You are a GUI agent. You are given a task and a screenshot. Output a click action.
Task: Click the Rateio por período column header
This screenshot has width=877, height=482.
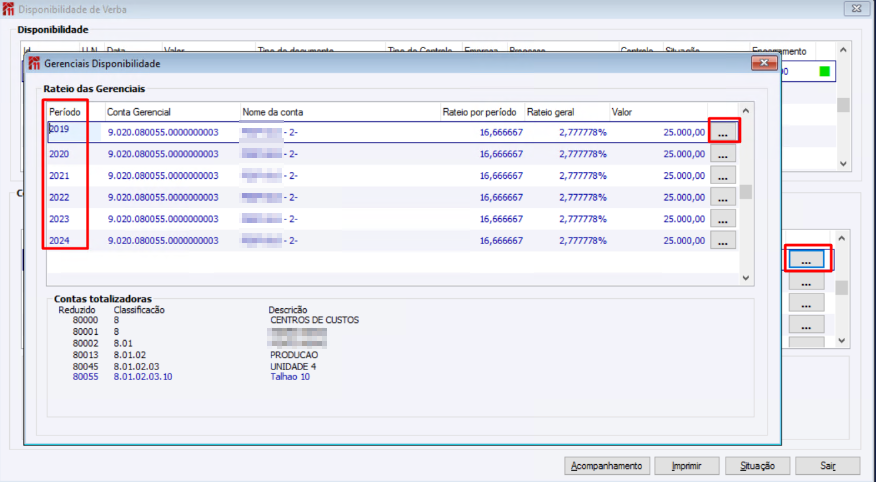tap(482, 112)
